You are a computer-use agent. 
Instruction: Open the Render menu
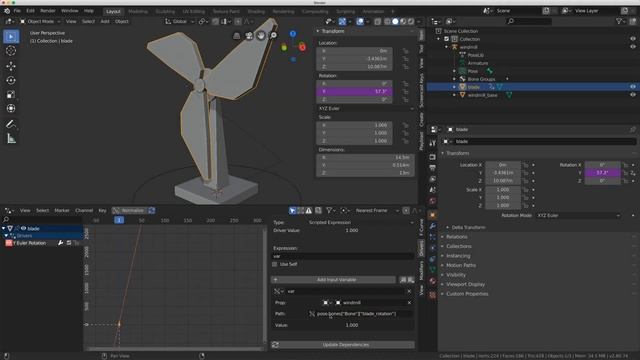pos(47,11)
